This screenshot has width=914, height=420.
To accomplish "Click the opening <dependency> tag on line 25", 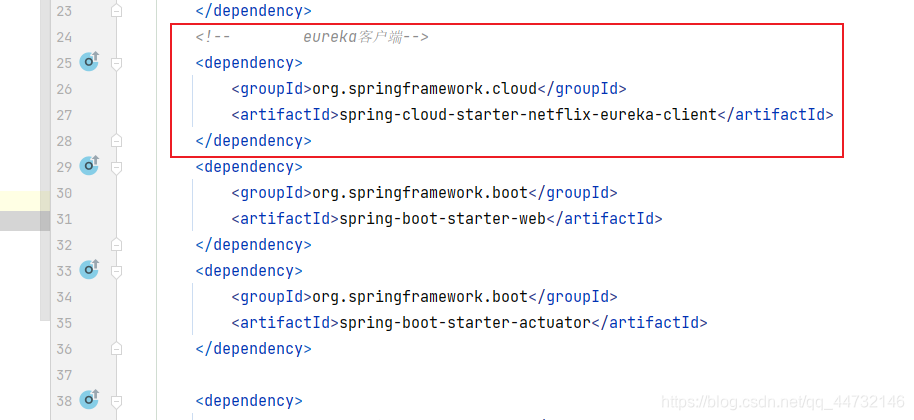I will [x=249, y=63].
